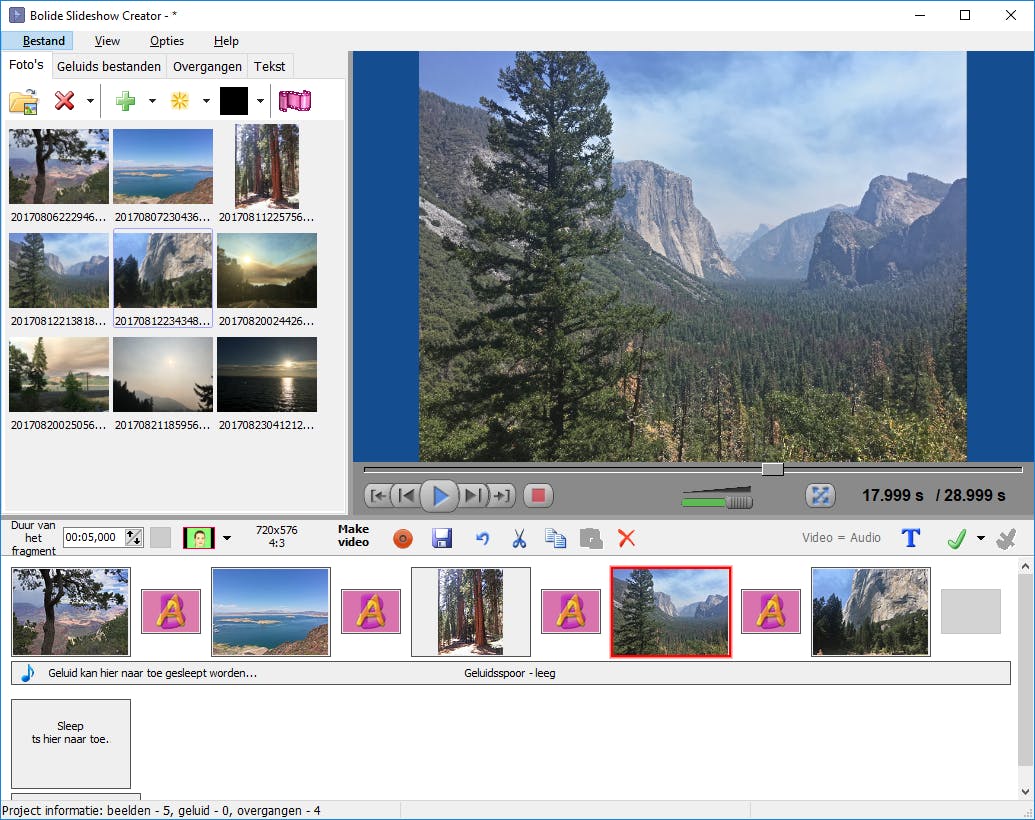Viewport: 1035px width, 820px height.
Task: Play the slideshow preview
Action: 440,496
